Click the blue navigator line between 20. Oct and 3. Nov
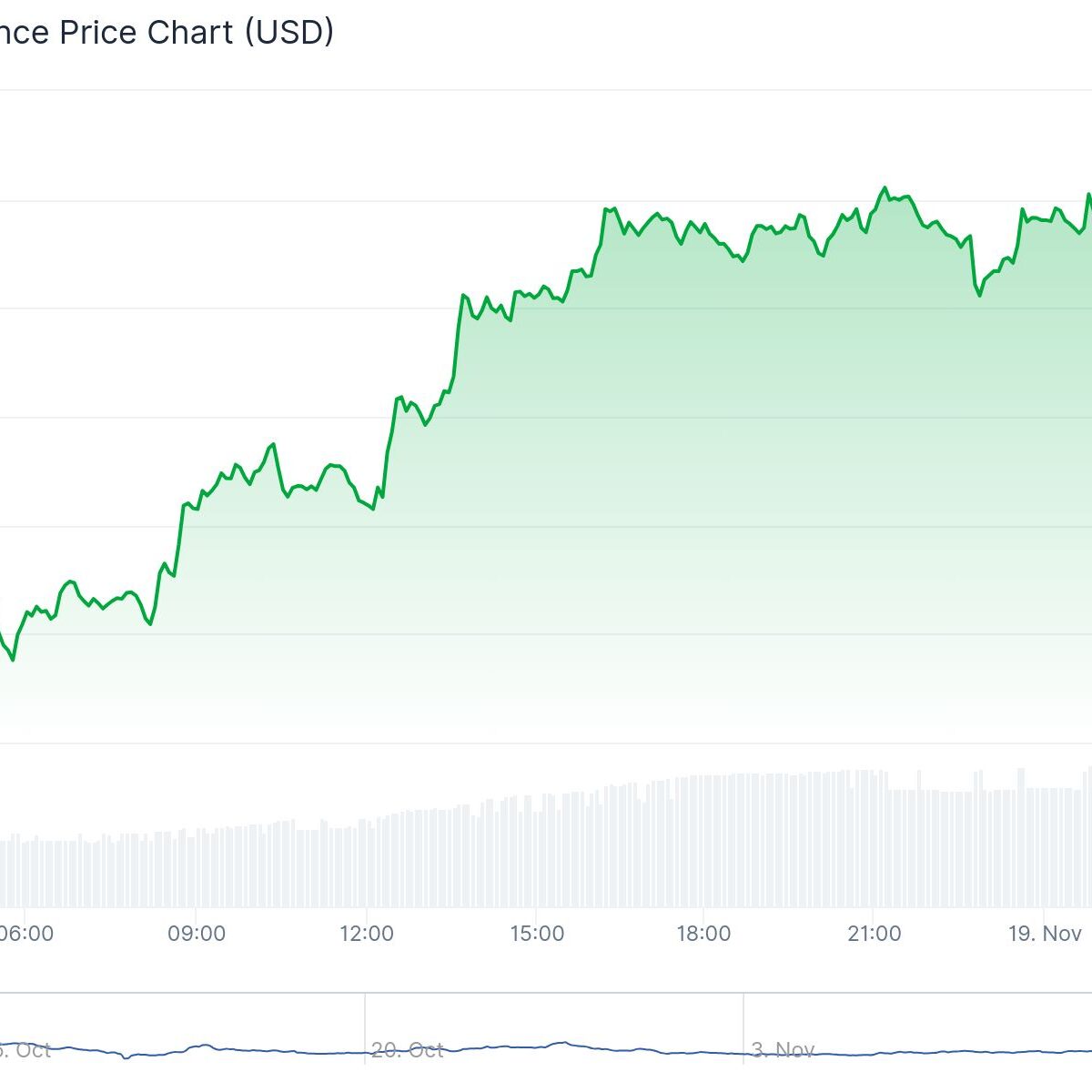Screen dimensions: 1092x1092 point(564,1043)
